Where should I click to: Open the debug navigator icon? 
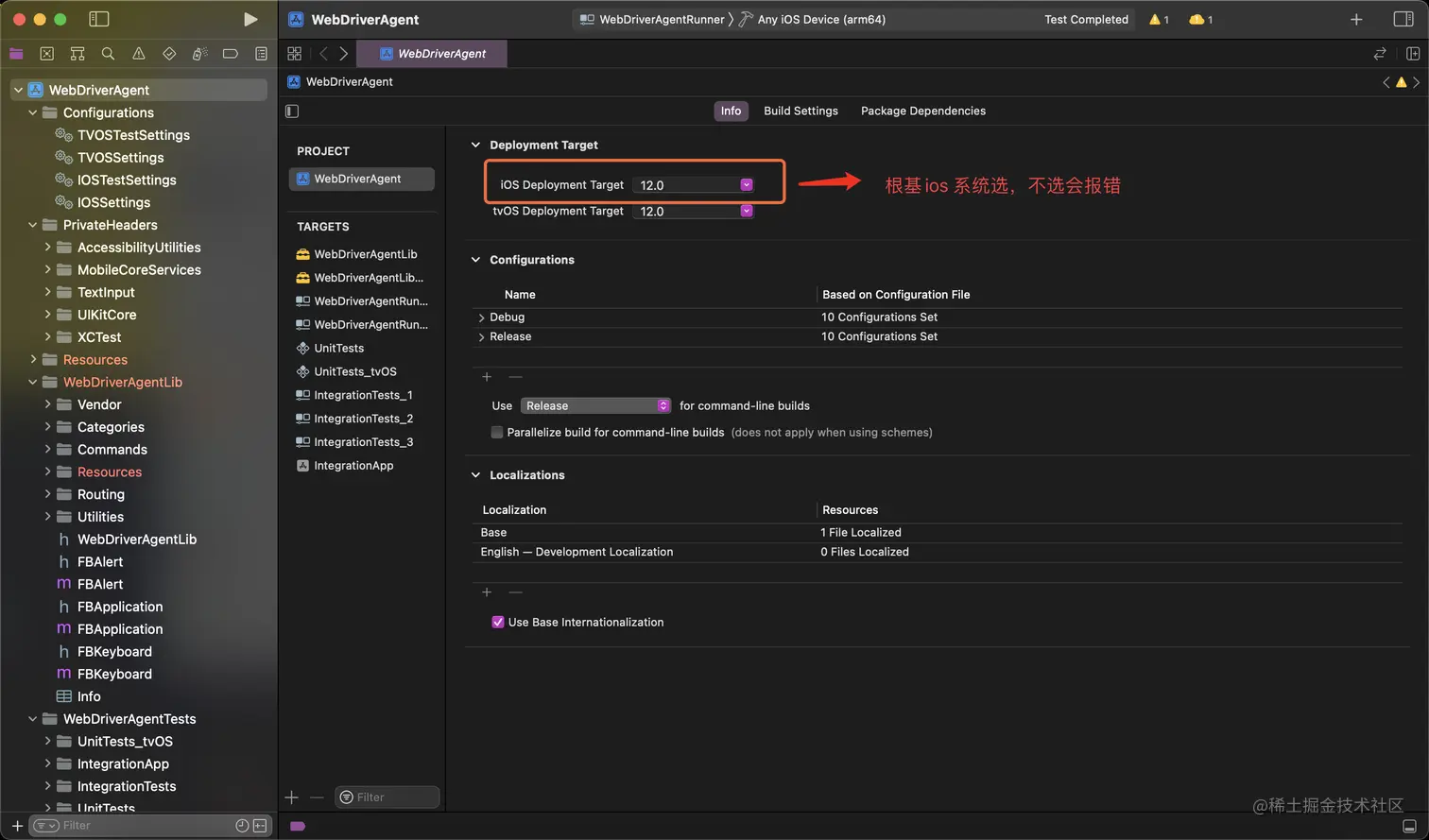pos(199,54)
